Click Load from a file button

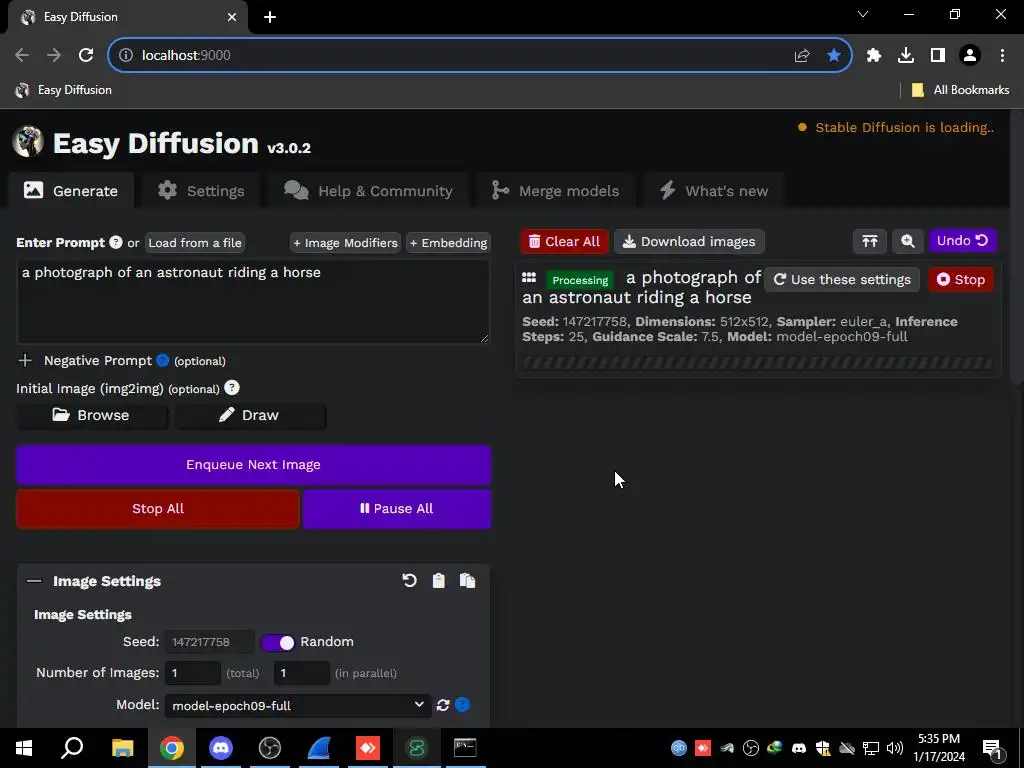195,243
